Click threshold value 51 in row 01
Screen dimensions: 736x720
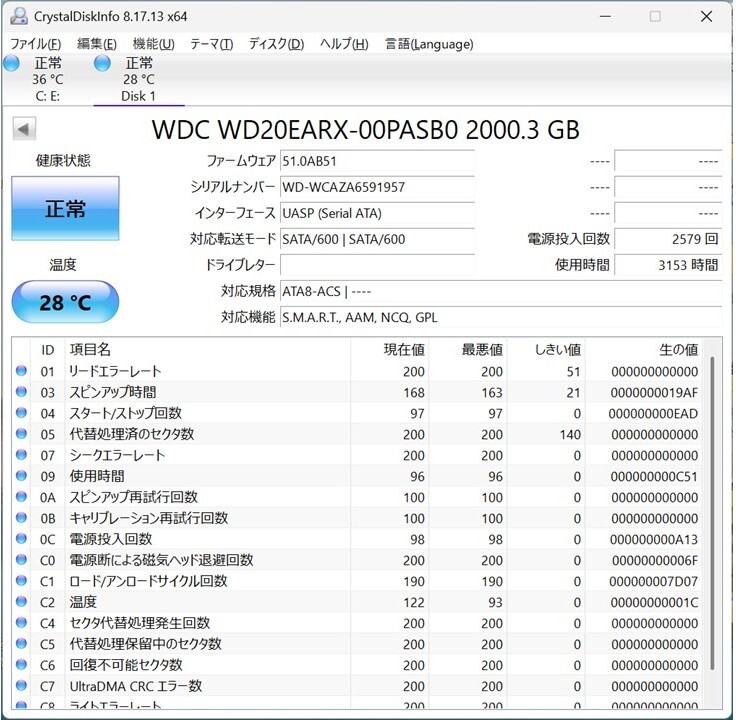(574, 372)
